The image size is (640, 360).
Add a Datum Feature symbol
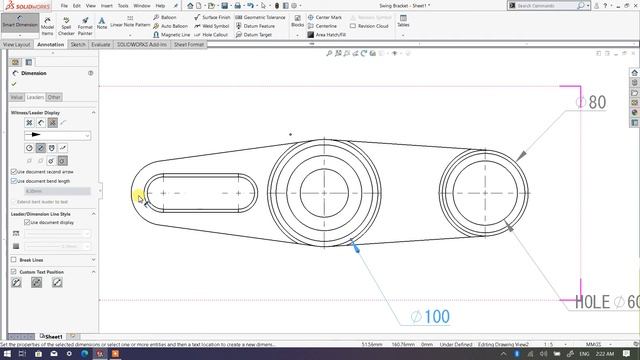pos(255,26)
